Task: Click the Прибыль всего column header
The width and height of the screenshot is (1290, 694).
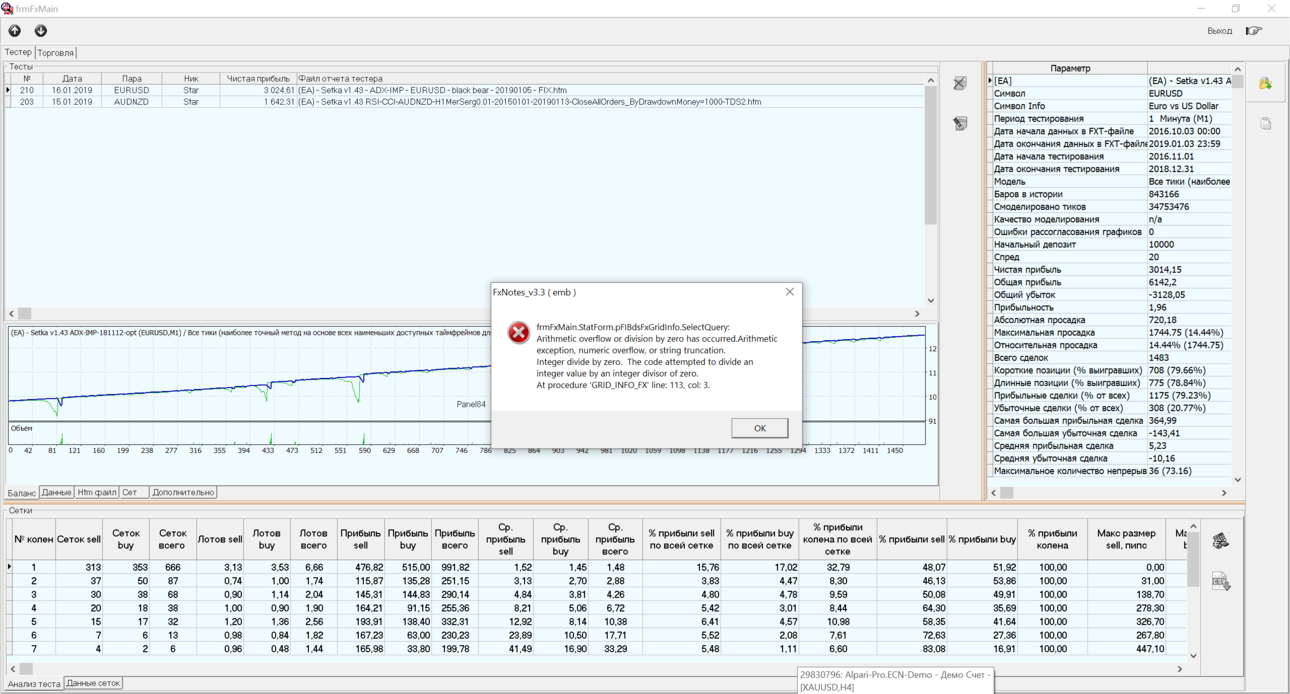Action: [455, 539]
